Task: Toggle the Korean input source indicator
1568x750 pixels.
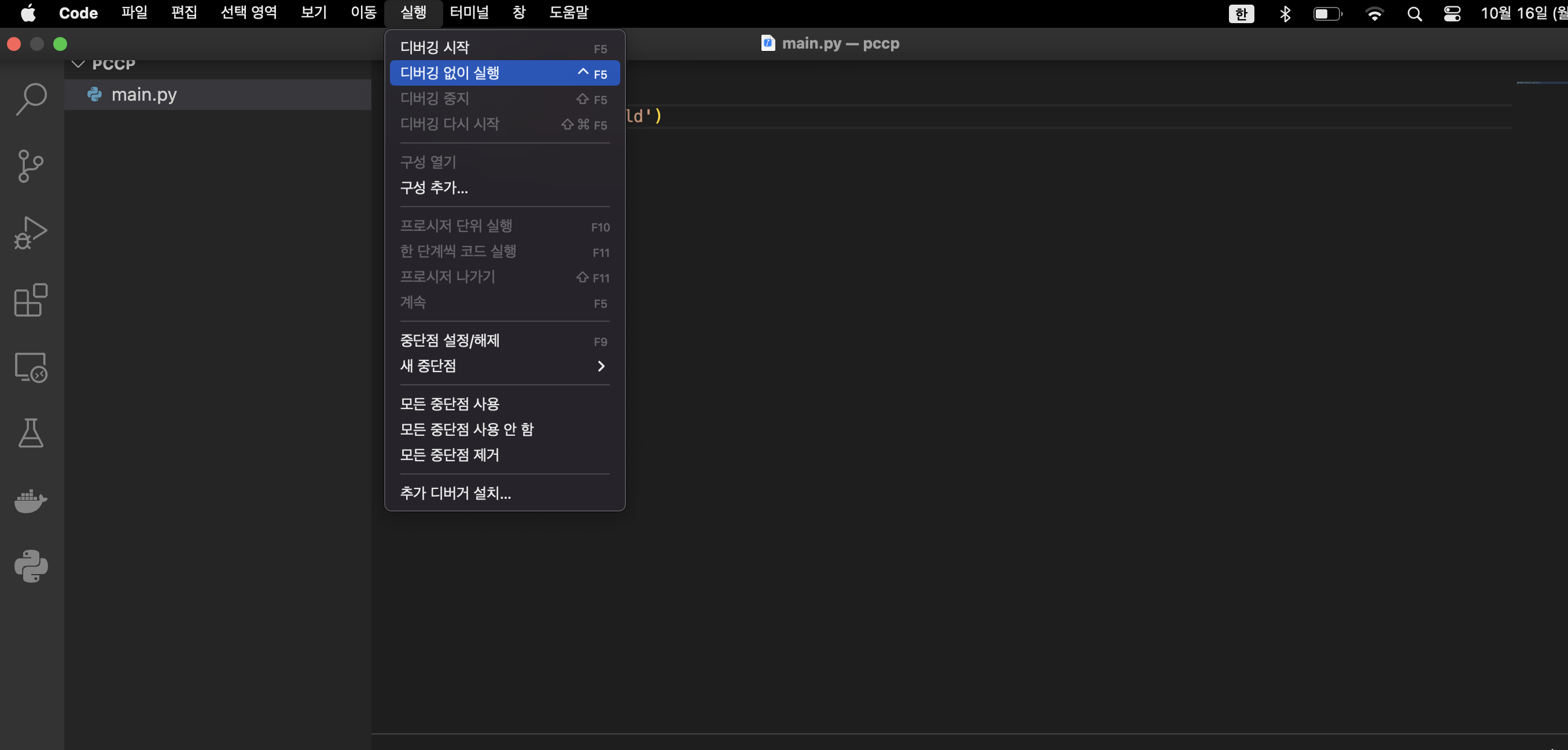Action: pos(1241,13)
